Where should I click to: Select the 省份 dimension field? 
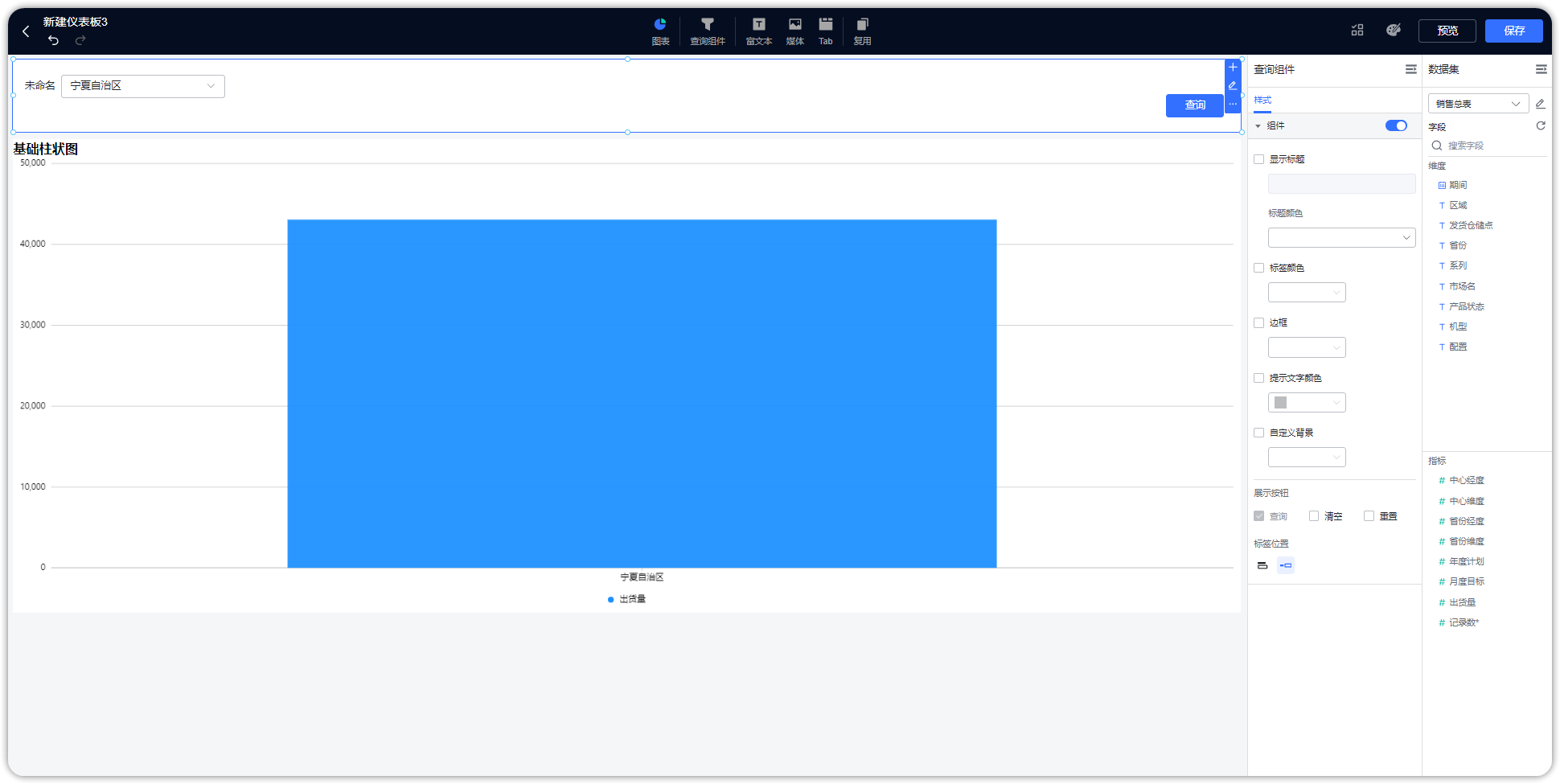coord(1458,245)
